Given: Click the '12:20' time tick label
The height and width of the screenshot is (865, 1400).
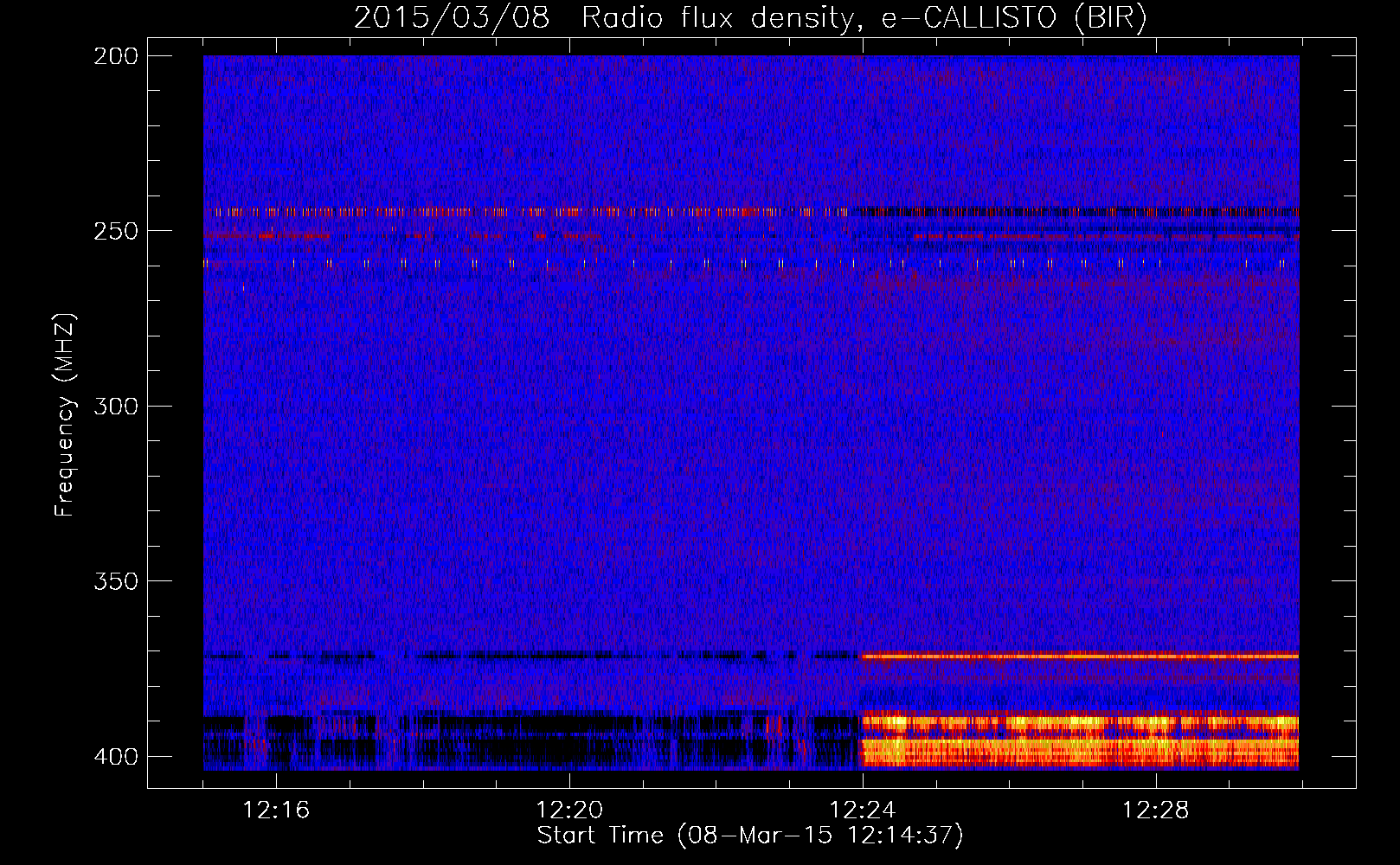Looking at the screenshot, I should [569, 811].
